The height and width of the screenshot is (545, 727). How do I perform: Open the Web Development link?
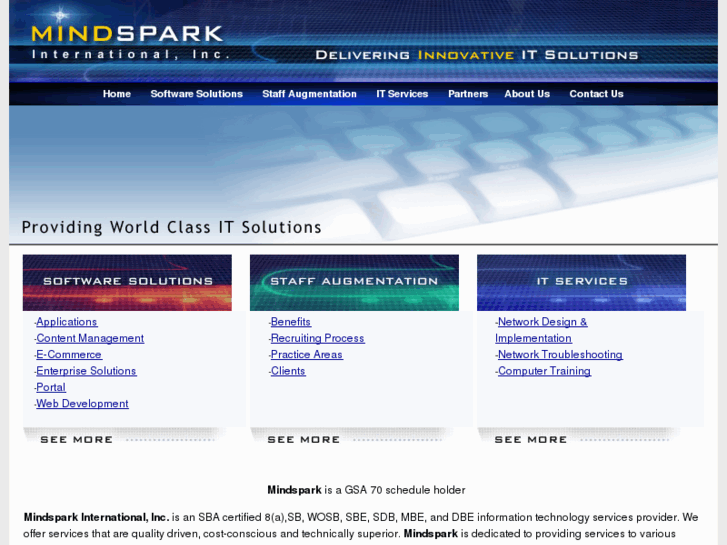coord(83,404)
